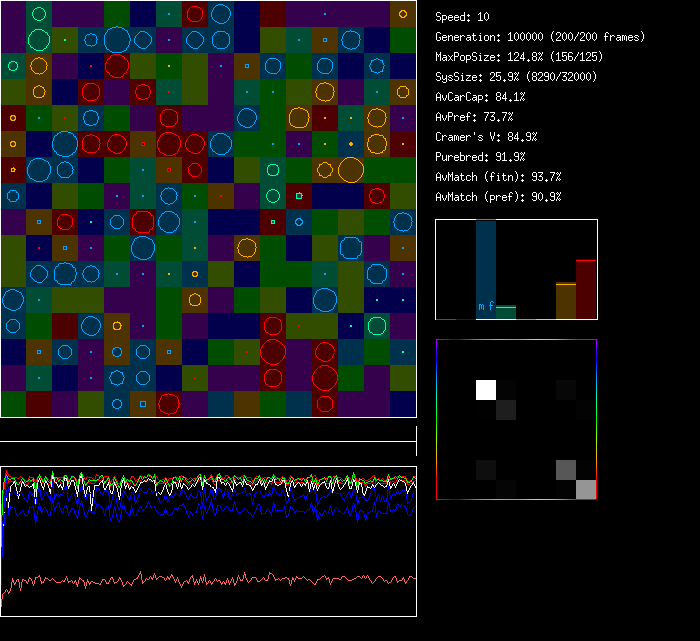The width and height of the screenshot is (700, 641).
Task: Click the Speed: 10 readout
Action: point(463,17)
